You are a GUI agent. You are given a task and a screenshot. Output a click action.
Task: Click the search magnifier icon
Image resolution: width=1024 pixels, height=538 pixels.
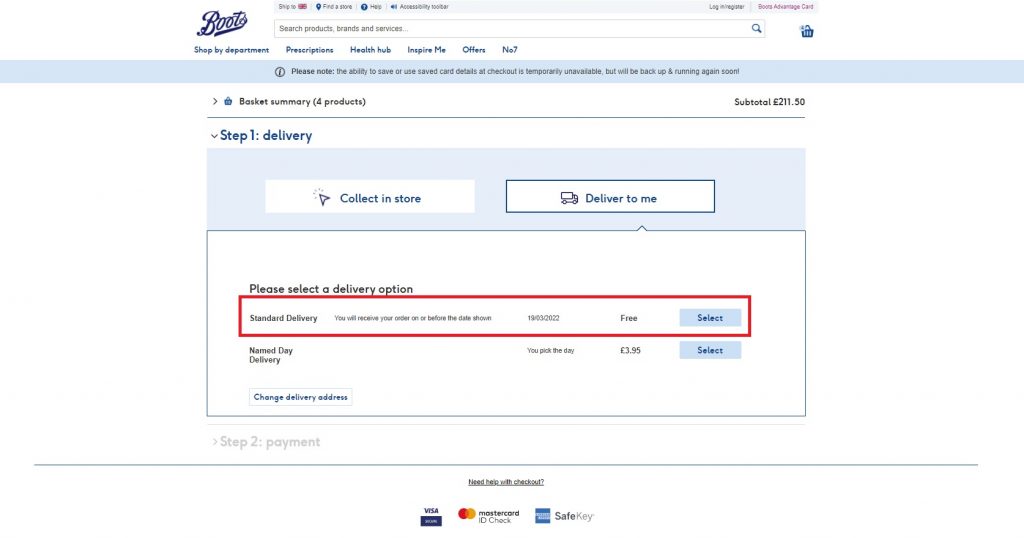(x=756, y=29)
